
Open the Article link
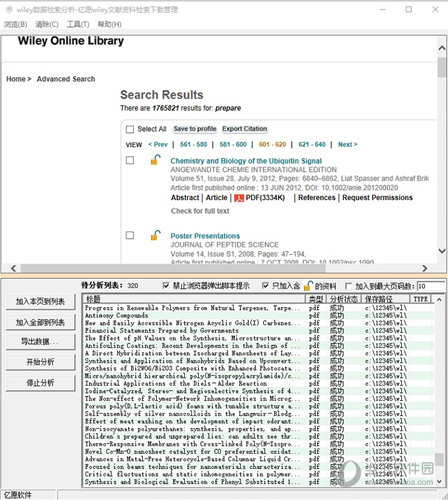click(216, 198)
